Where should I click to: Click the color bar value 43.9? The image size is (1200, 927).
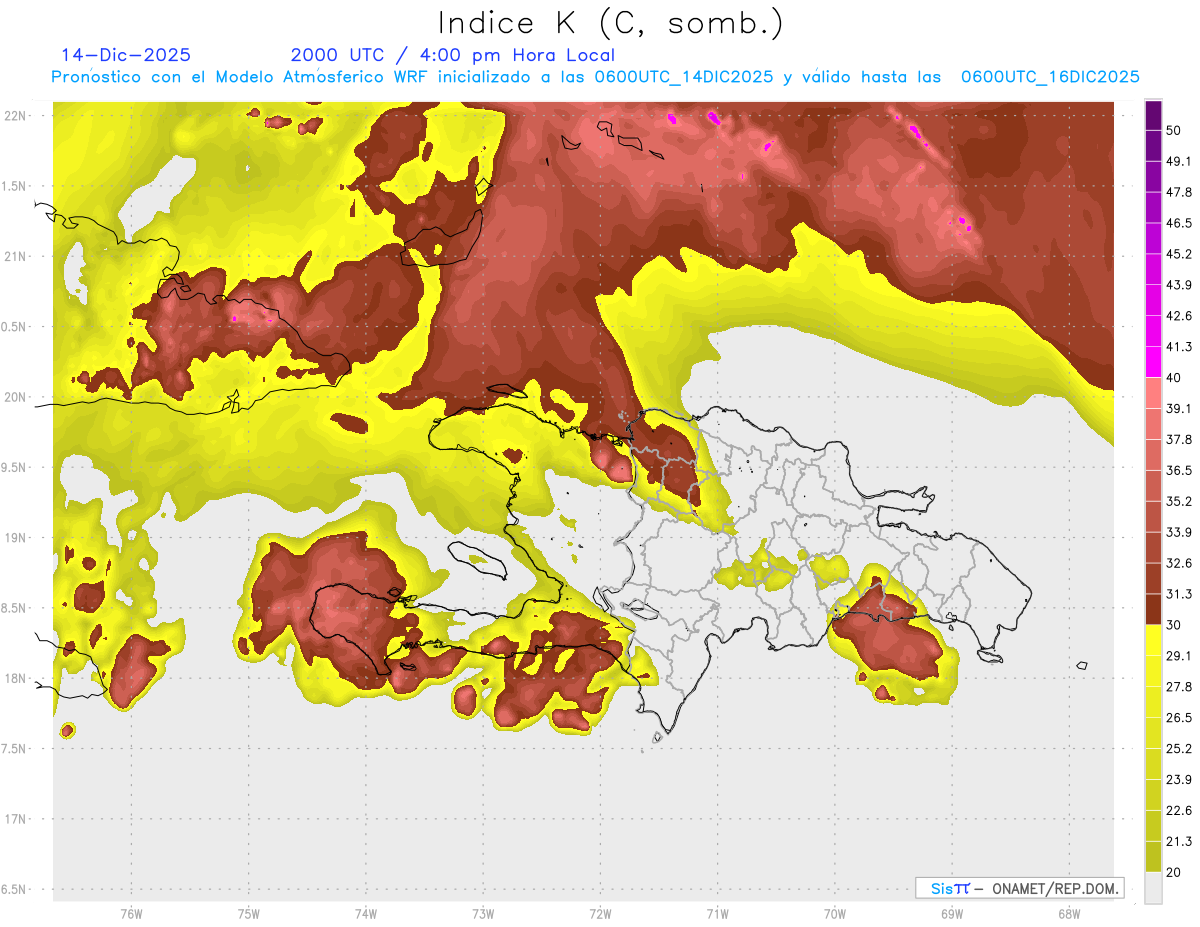[1178, 285]
